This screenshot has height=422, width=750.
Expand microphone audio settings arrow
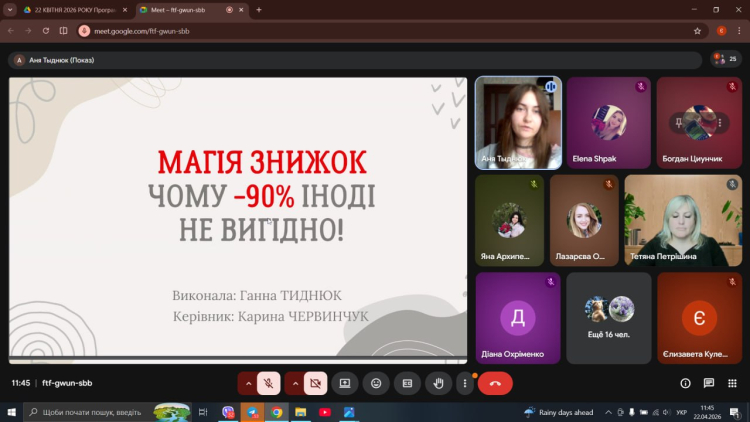(x=248, y=383)
